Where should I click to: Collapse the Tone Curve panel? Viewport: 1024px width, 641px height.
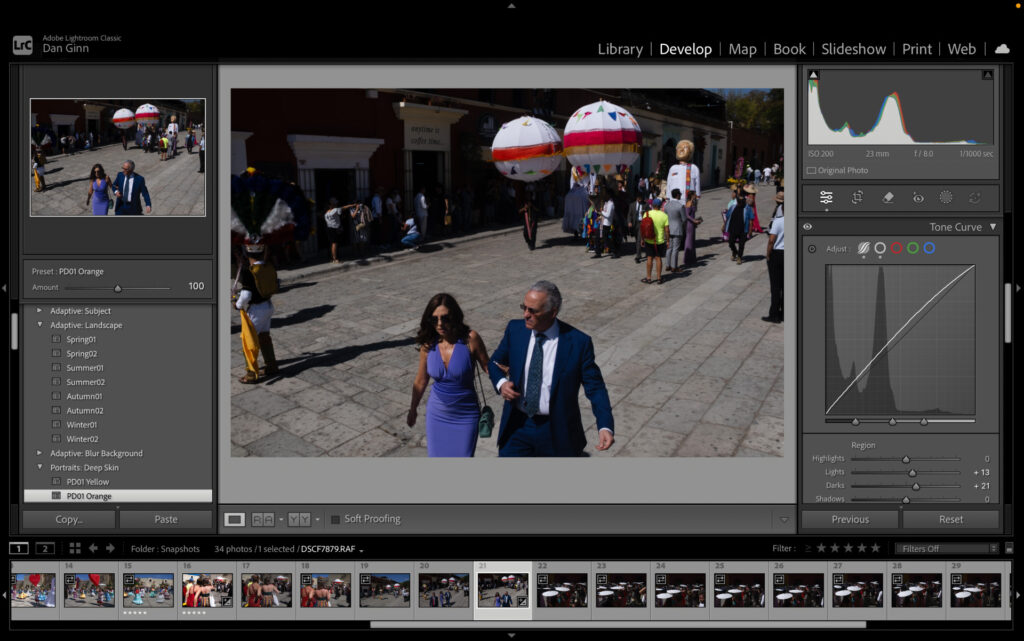click(992, 227)
